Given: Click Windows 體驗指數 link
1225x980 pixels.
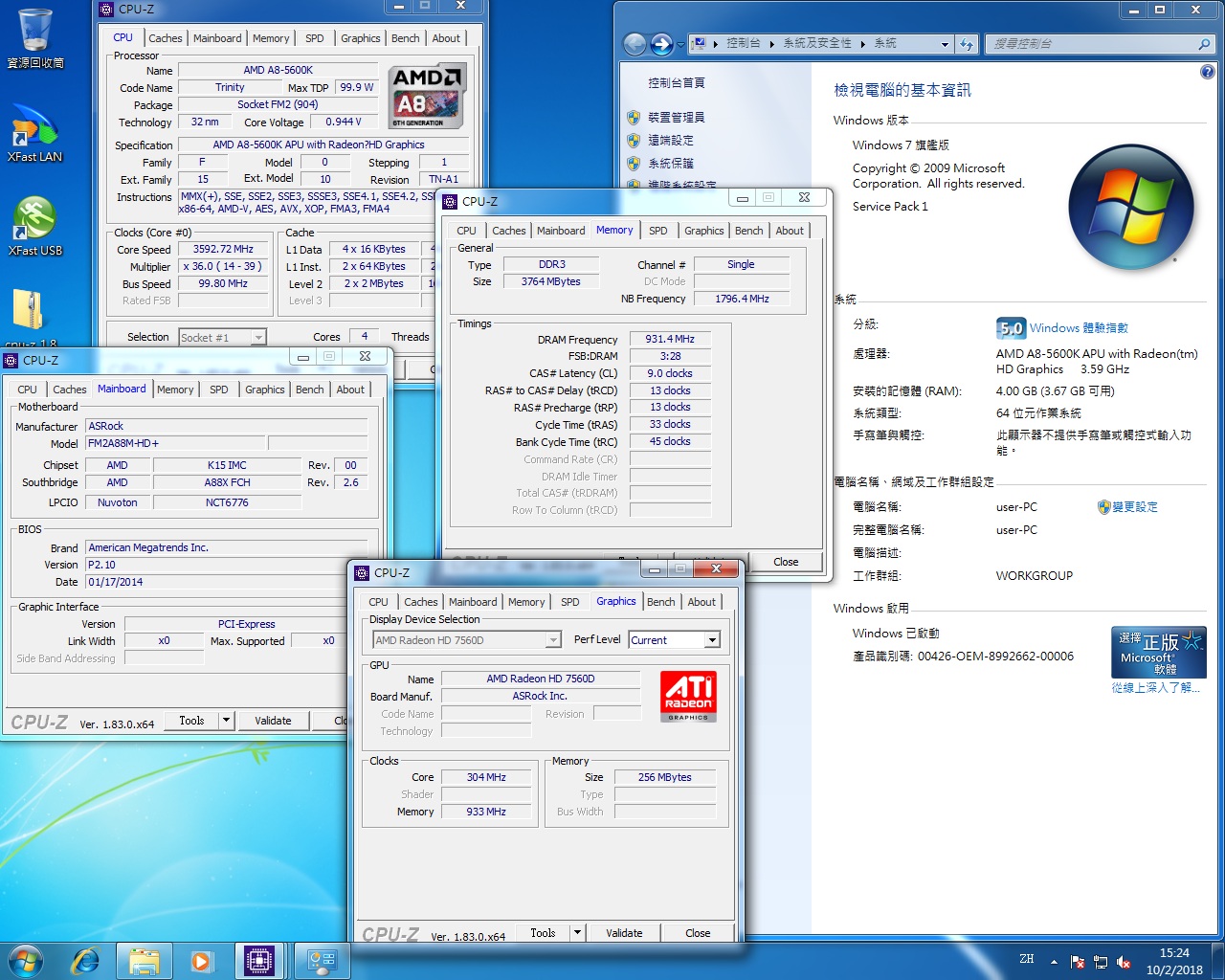Looking at the screenshot, I should [1079, 328].
